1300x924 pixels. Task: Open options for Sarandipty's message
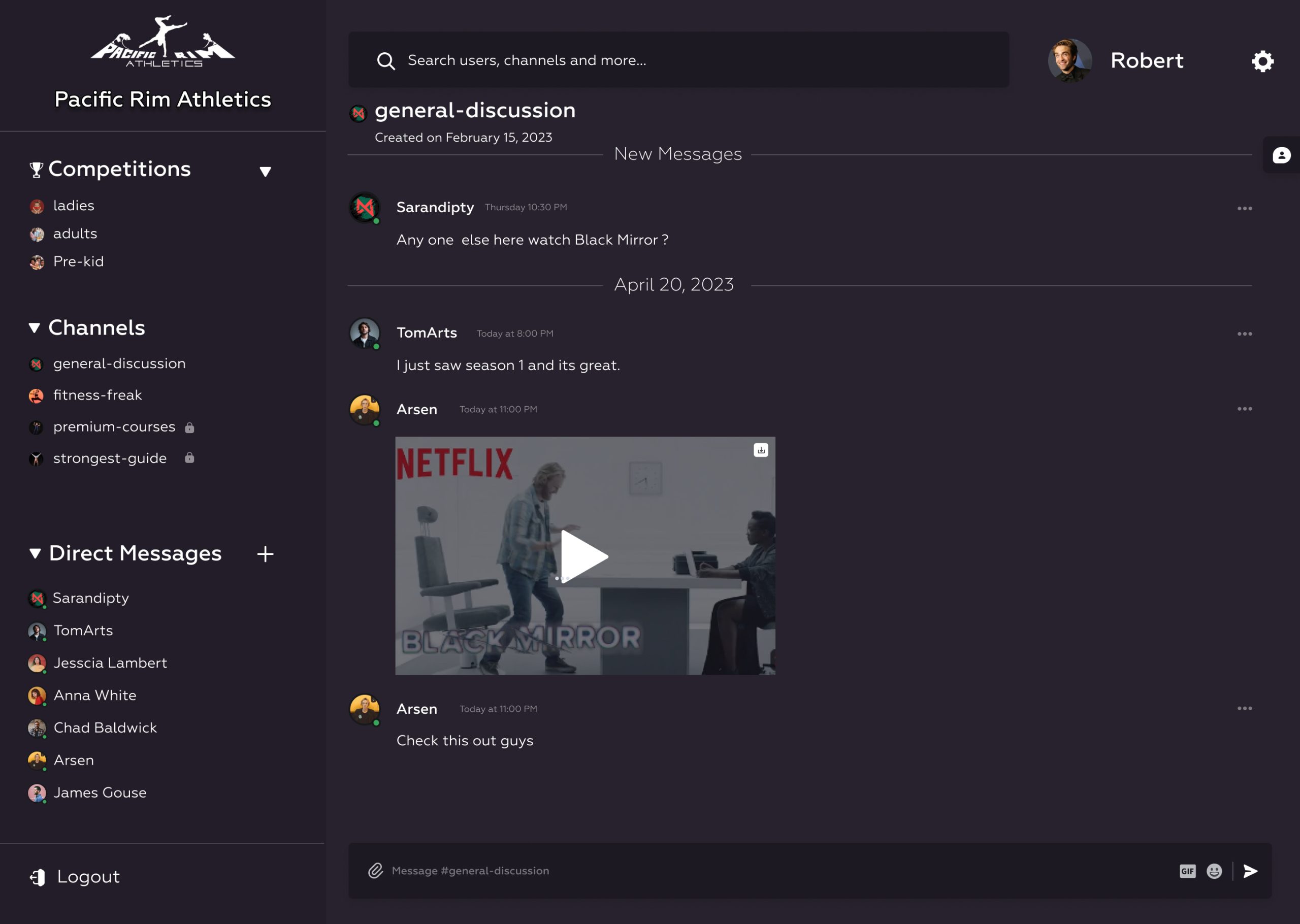1244,208
